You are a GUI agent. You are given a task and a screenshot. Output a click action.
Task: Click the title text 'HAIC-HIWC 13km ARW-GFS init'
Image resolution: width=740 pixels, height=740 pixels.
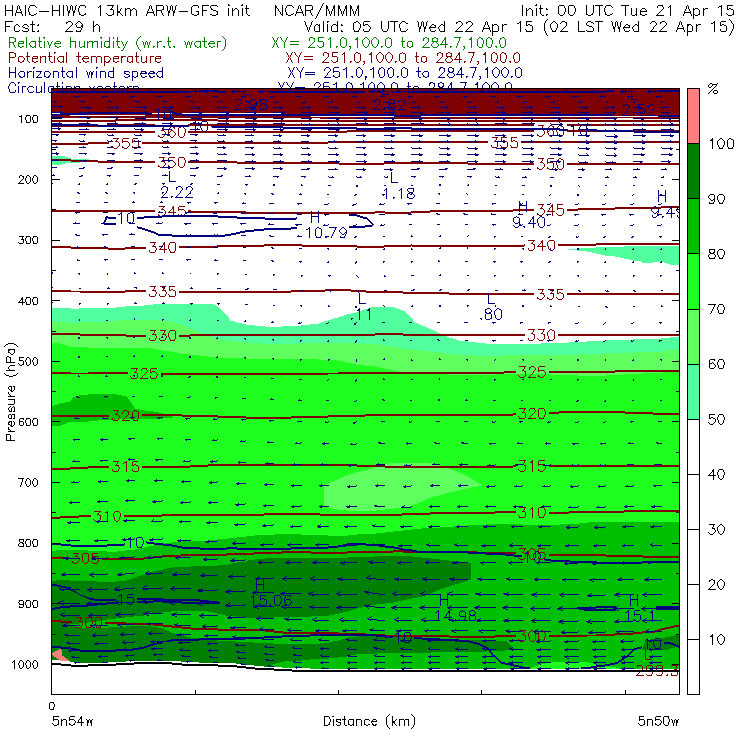point(127,10)
